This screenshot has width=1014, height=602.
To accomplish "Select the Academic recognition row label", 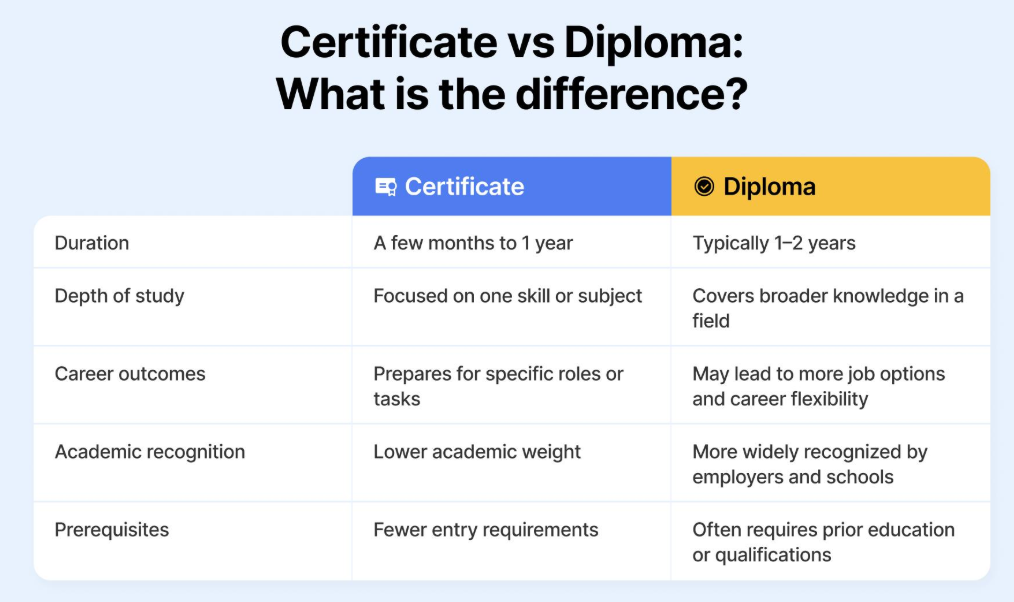I will click(x=150, y=452).
